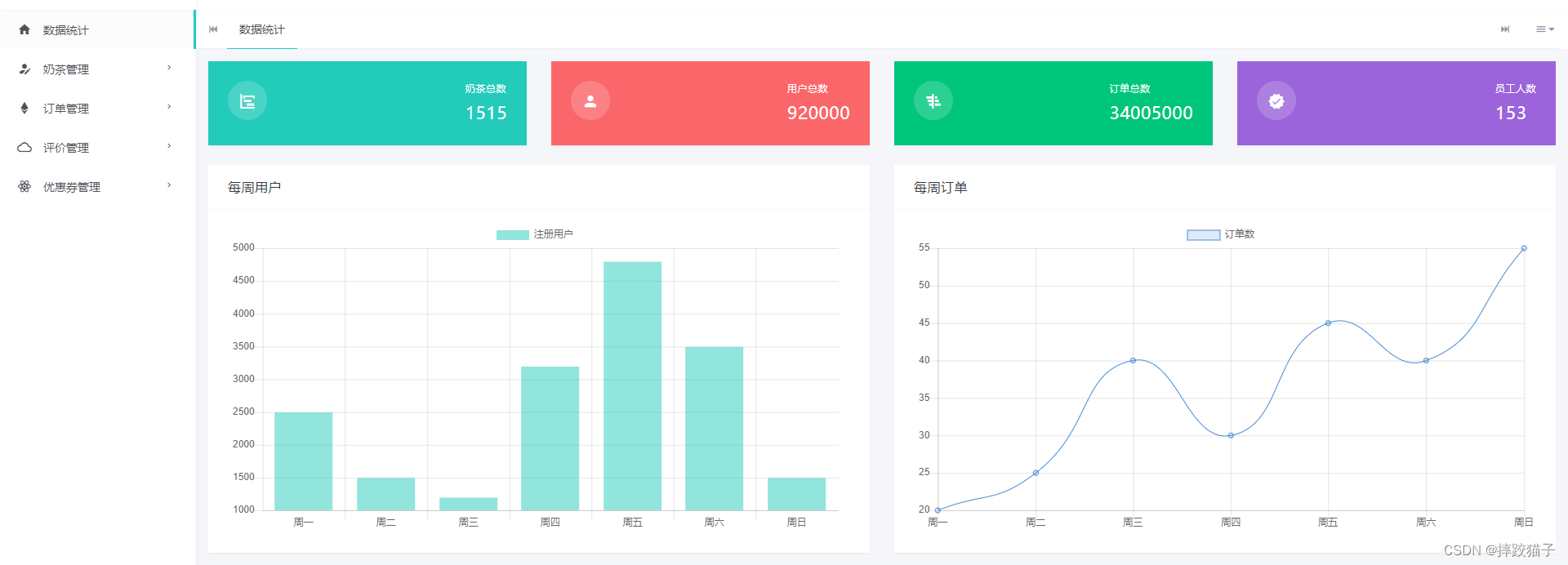Viewport: 1568px width, 565px height.
Task: Click the 订单管理 sidebar icon
Action: (x=24, y=108)
